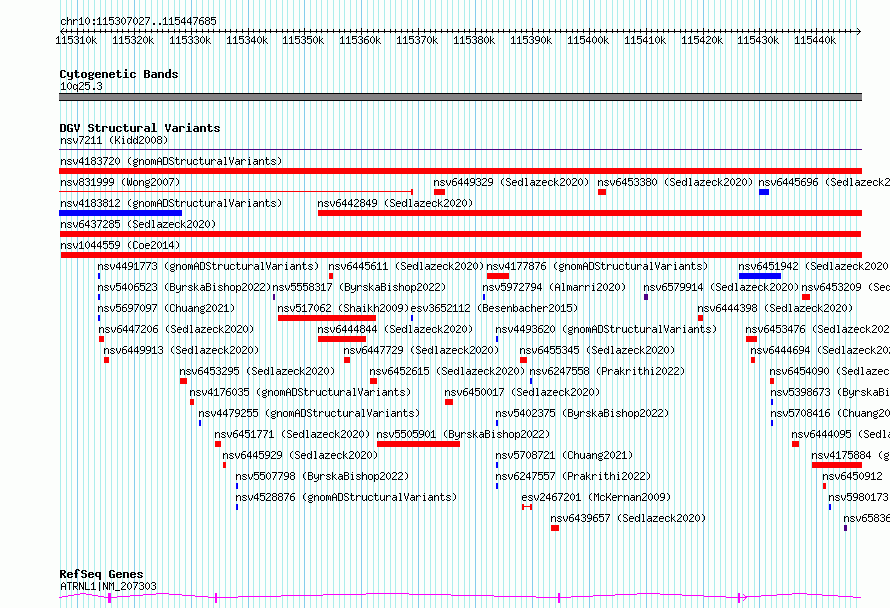890x608 pixels.
Task: Click nsv4479255 gnomAD variant label
Action: [x=309, y=413]
